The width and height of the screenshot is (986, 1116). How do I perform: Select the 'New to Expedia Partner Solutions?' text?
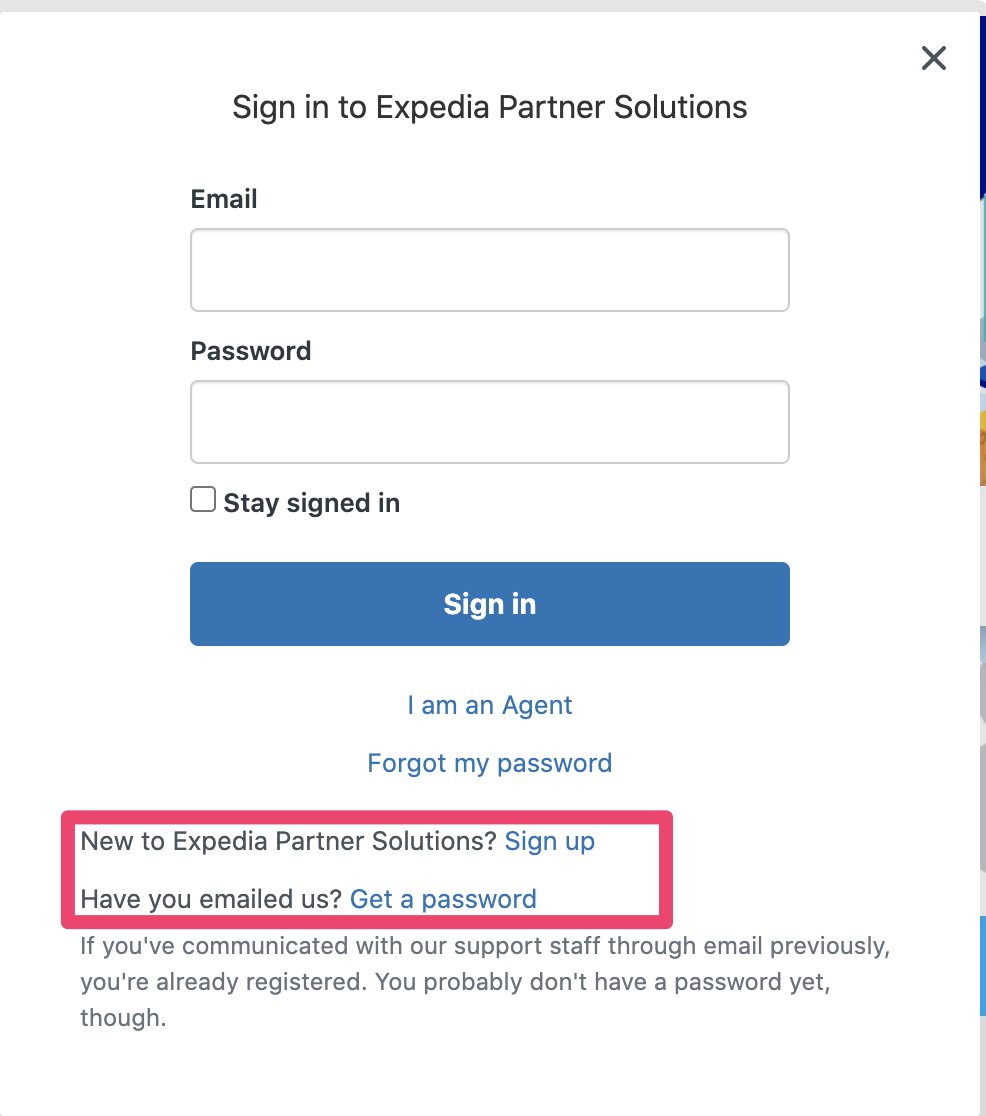[288, 841]
